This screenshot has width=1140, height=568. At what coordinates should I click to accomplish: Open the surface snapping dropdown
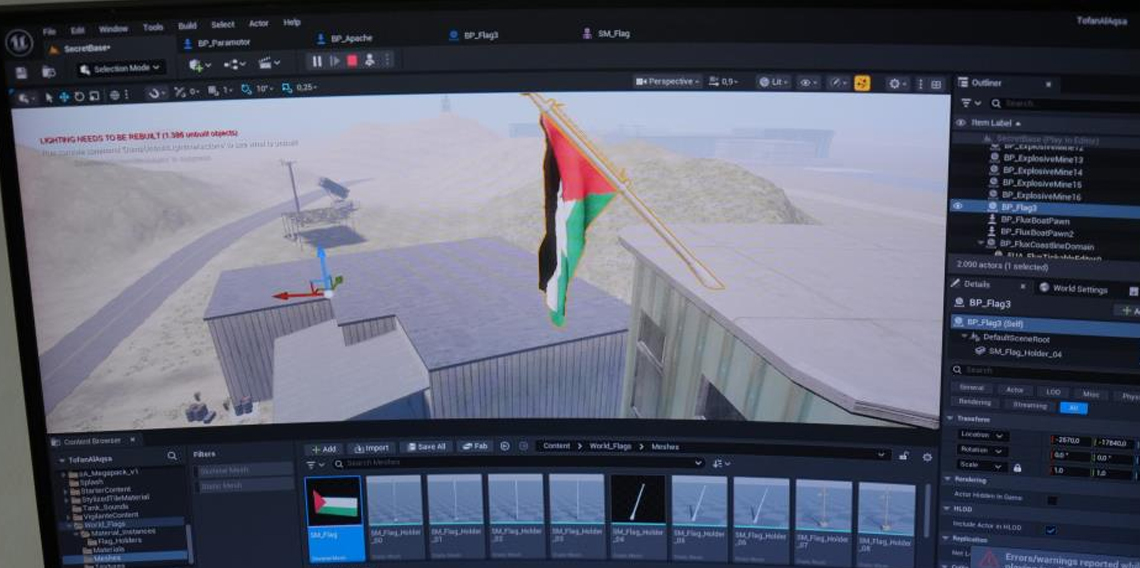coord(156,93)
